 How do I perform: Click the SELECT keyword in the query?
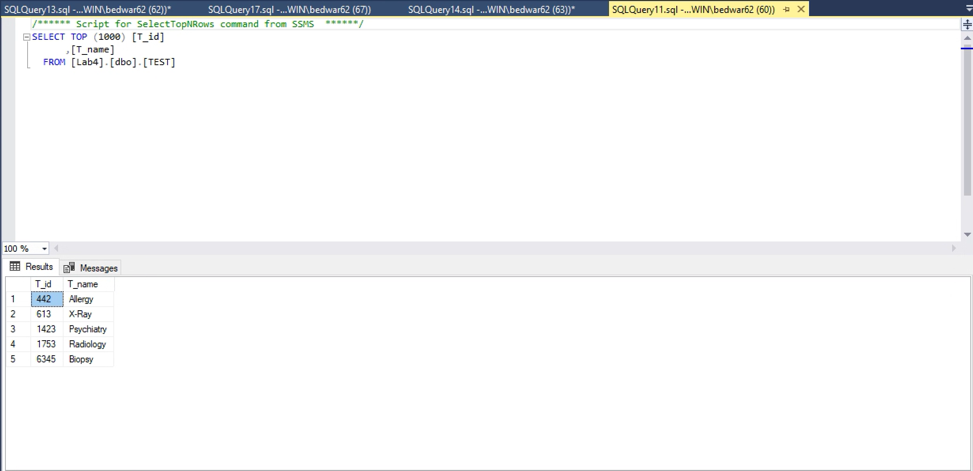48,37
